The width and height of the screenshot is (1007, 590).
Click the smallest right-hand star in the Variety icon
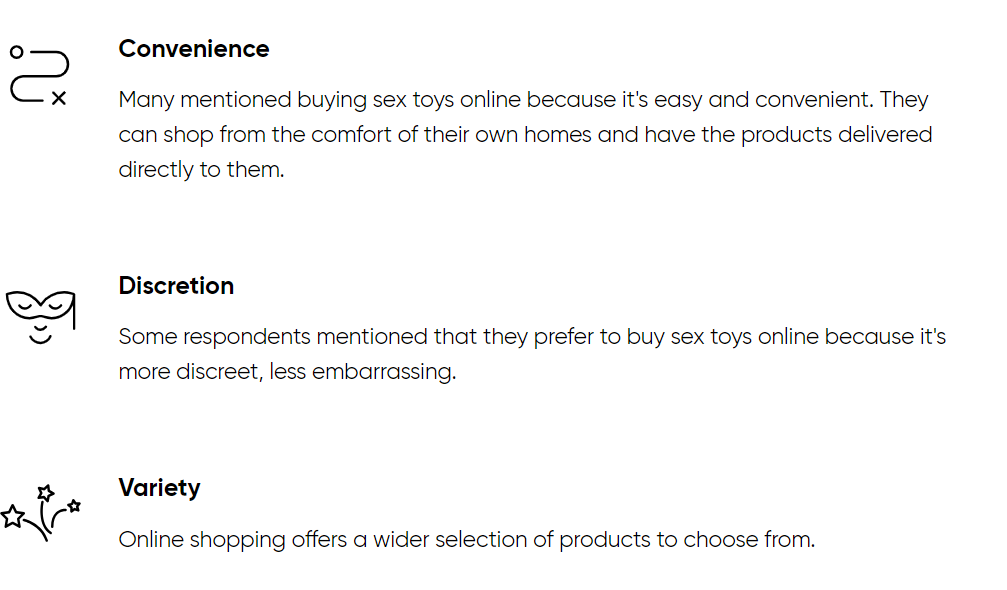coord(74,506)
